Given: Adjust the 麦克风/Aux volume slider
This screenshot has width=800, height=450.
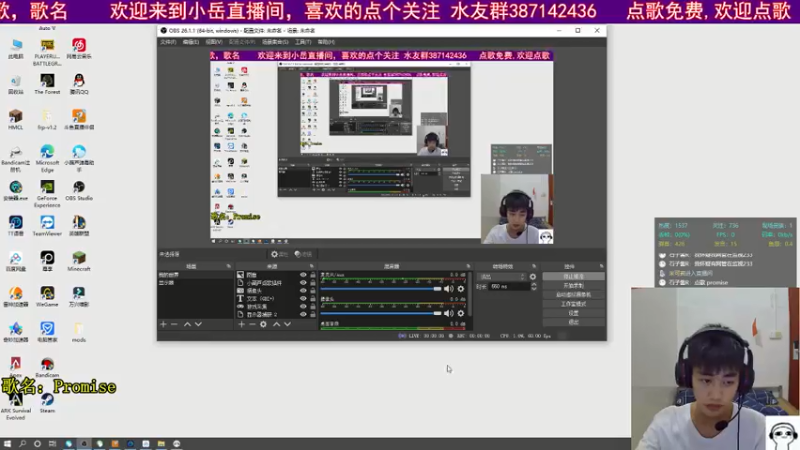Looking at the screenshot, I should (x=381, y=289).
